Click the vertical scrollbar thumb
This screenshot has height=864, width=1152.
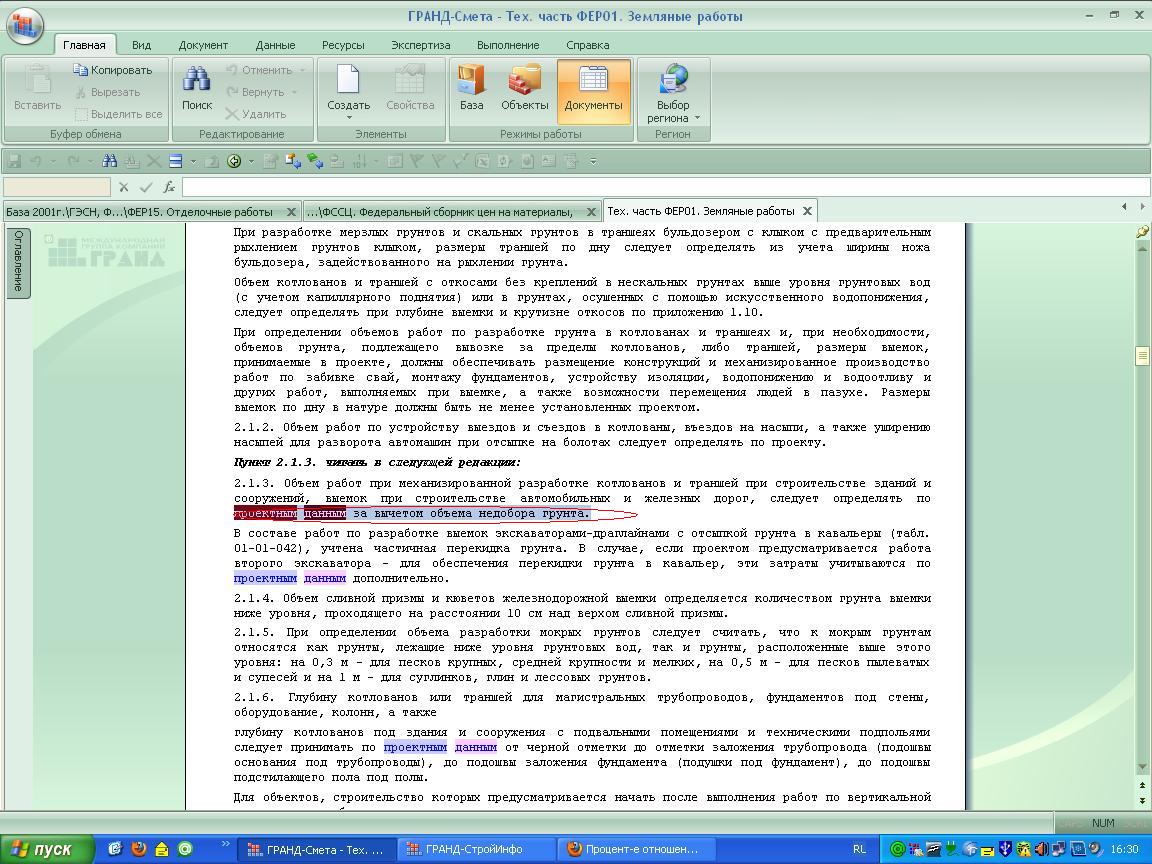click(1142, 356)
